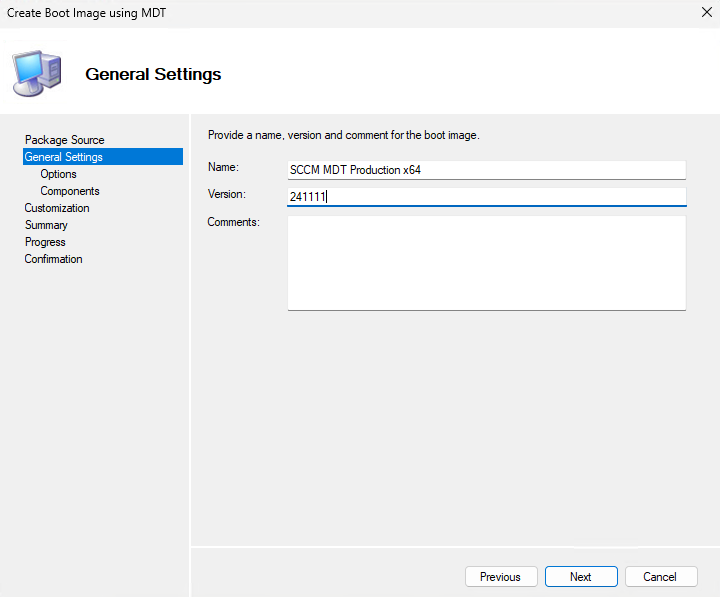
Task: Open the Options sub-step
Action: 59,174
